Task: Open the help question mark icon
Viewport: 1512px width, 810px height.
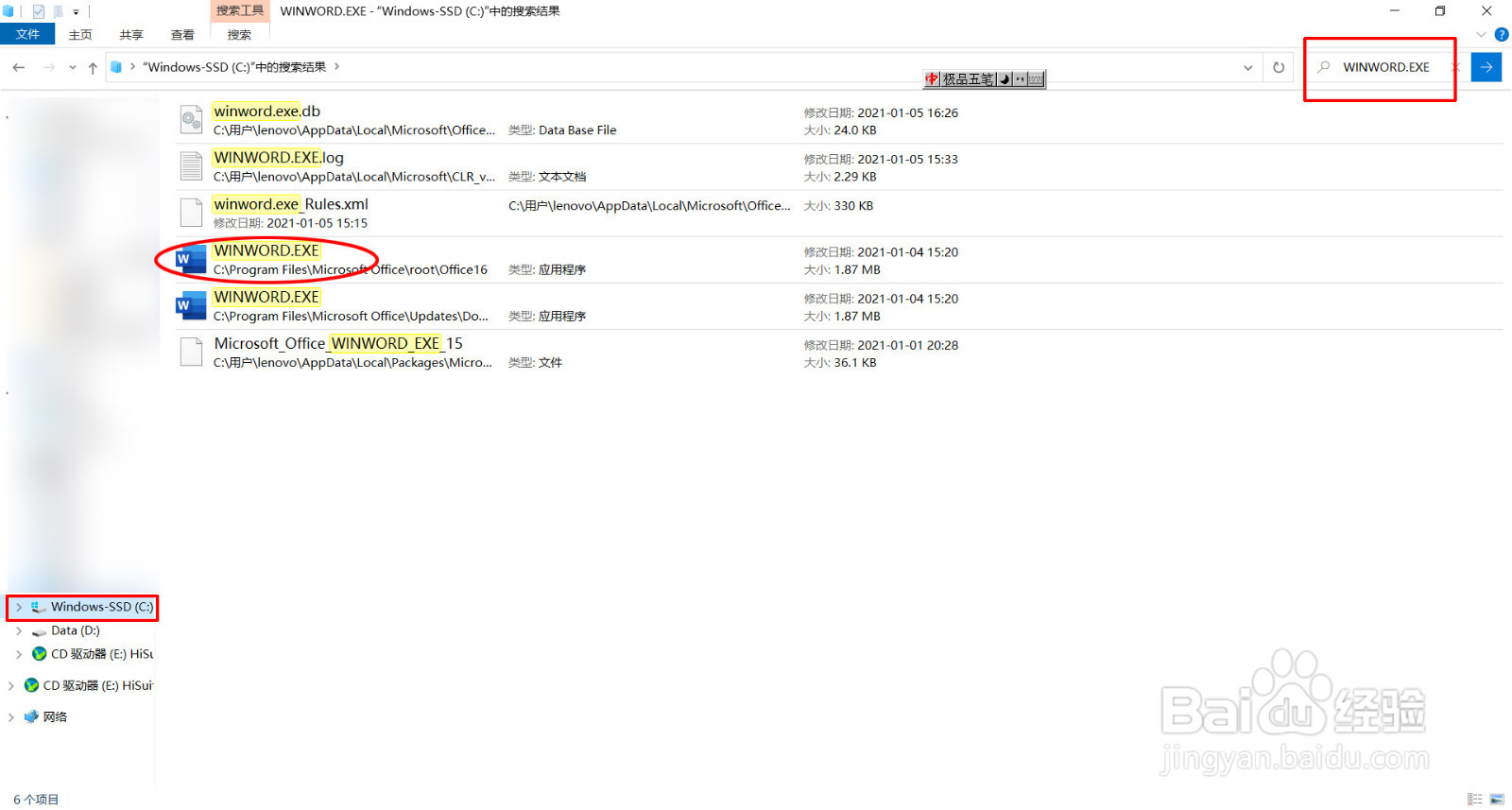Action: 1502,34
